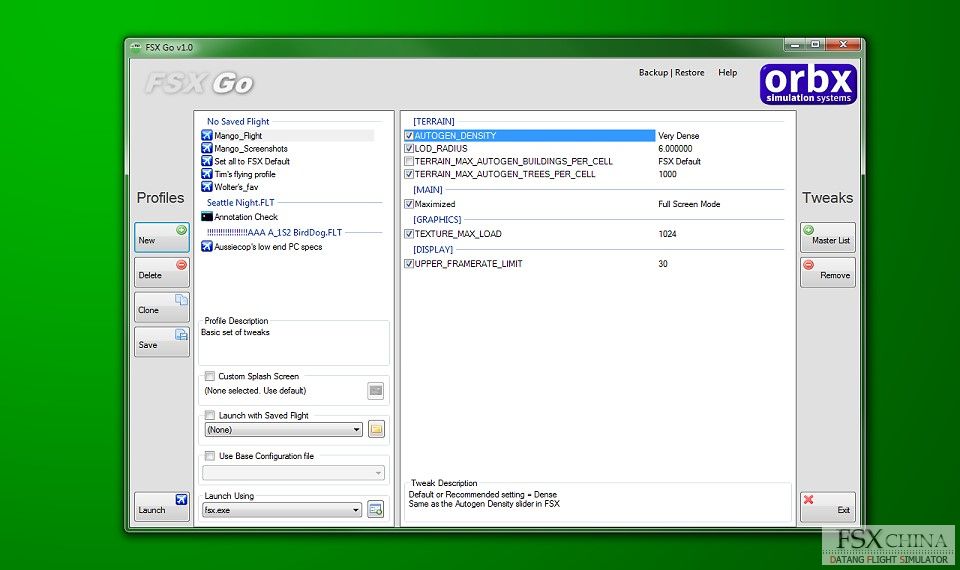Open the Backup menu link

[653, 72]
